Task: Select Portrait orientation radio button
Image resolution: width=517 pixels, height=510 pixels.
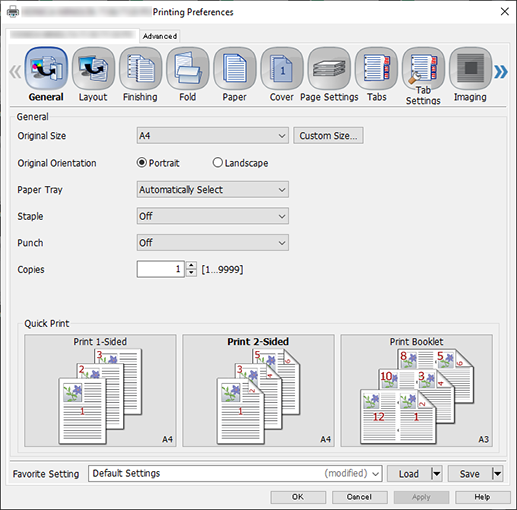Action: point(142,163)
